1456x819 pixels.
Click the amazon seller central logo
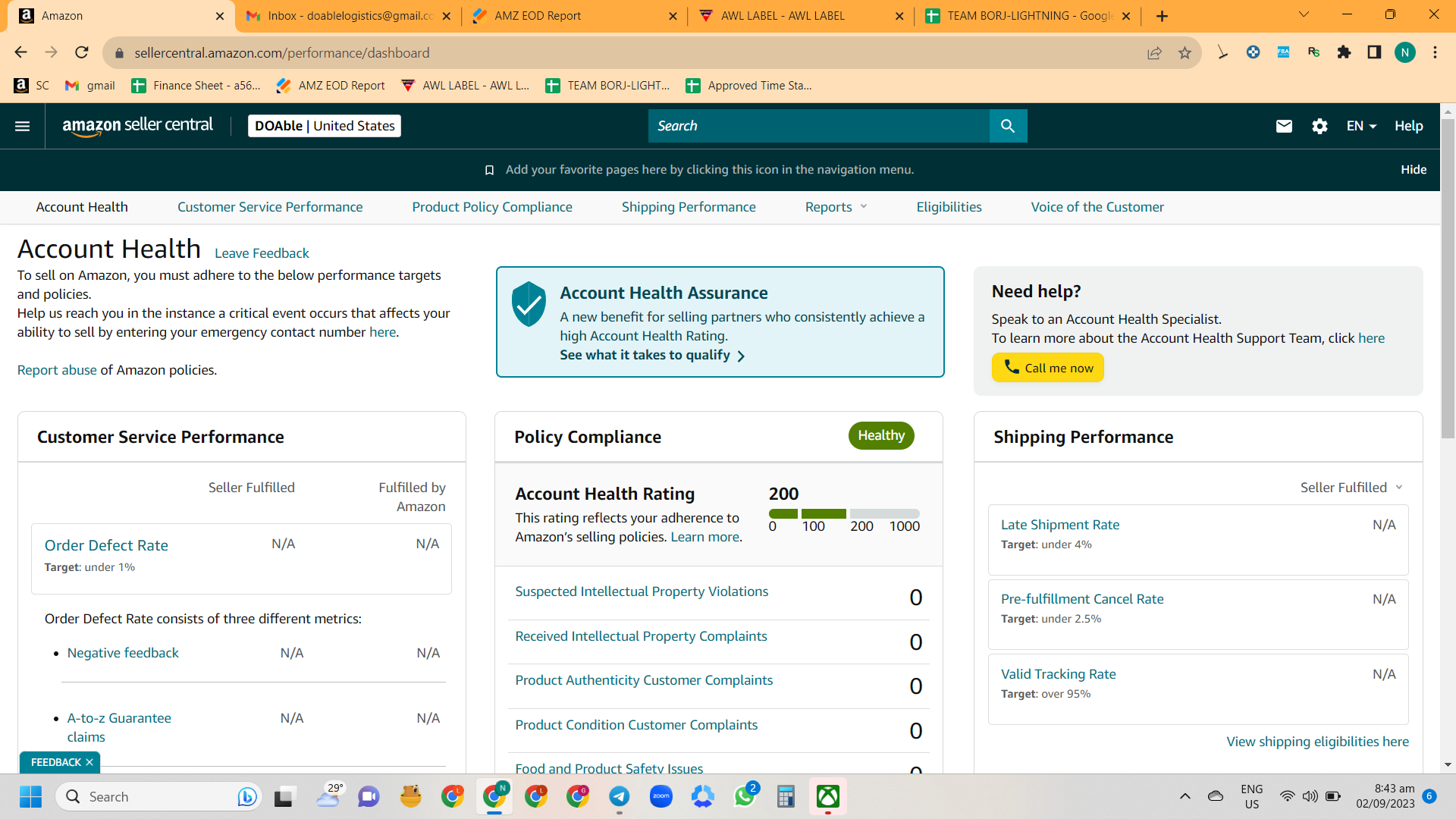pyautogui.click(x=137, y=126)
